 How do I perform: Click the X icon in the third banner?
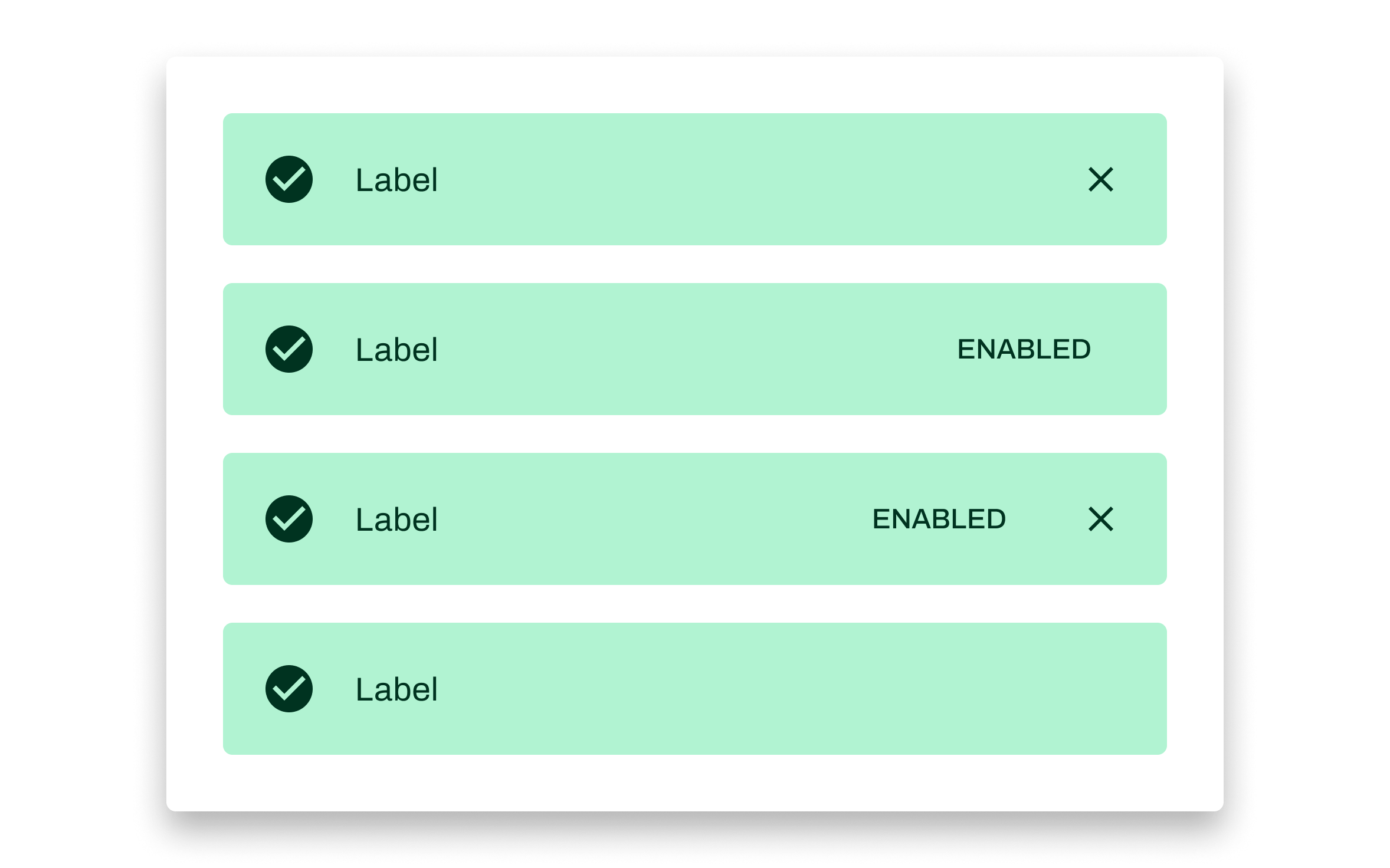point(1101,520)
